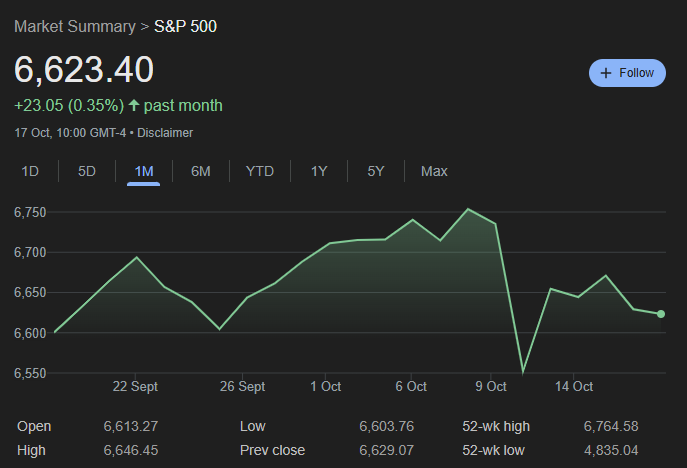Viewport: 687px width, 468px height.
Task: Click the High value 6,646.45
Action: point(131,450)
